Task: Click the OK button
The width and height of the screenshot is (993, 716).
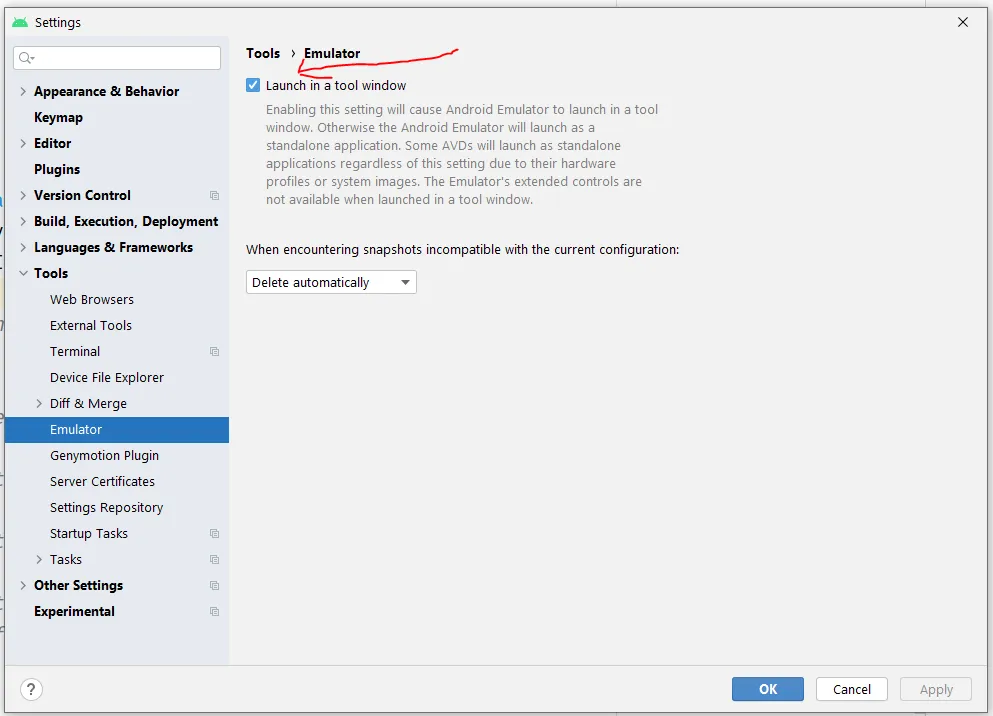Action: 768,689
